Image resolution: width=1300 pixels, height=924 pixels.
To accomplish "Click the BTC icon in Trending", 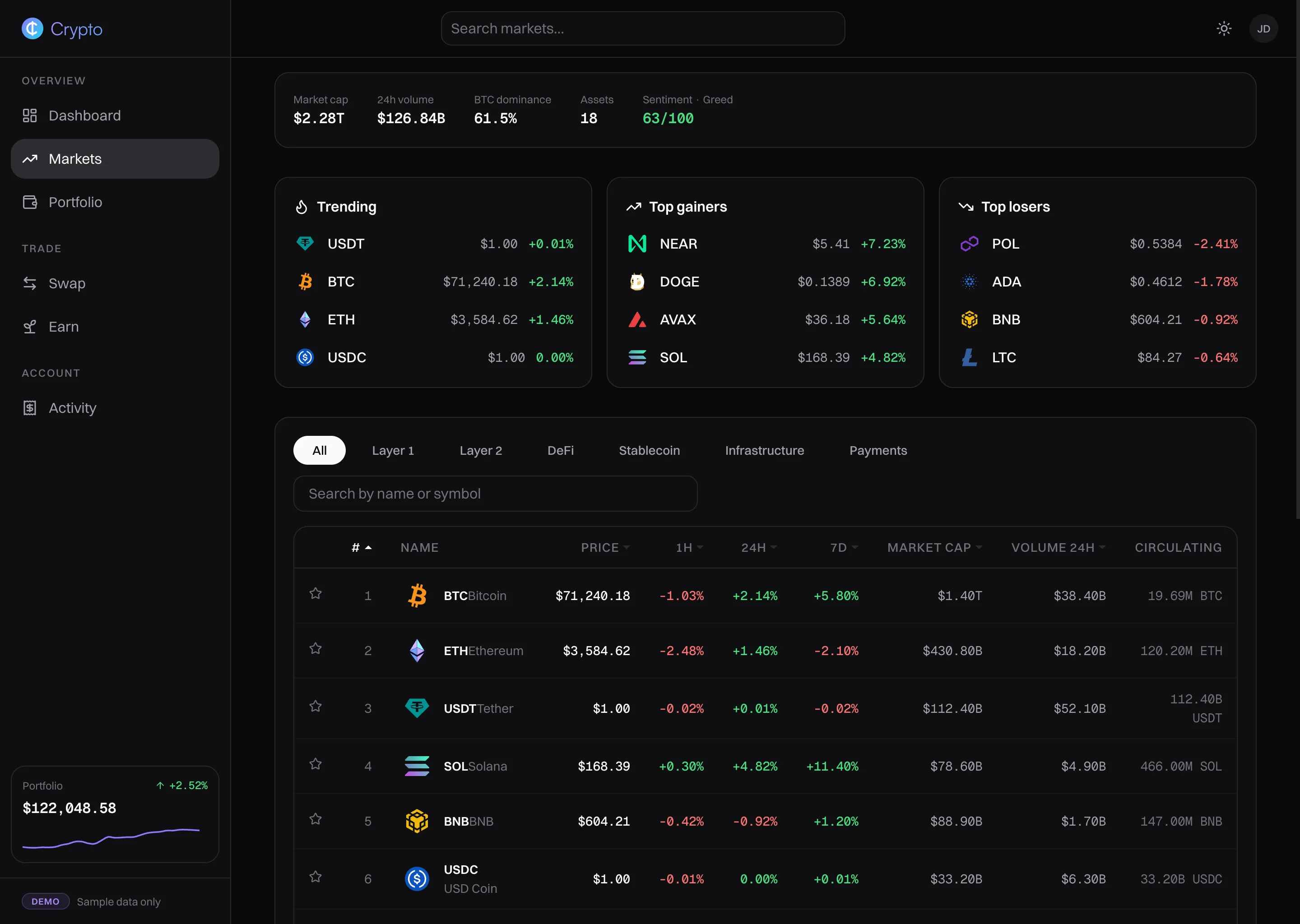I will coord(305,282).
